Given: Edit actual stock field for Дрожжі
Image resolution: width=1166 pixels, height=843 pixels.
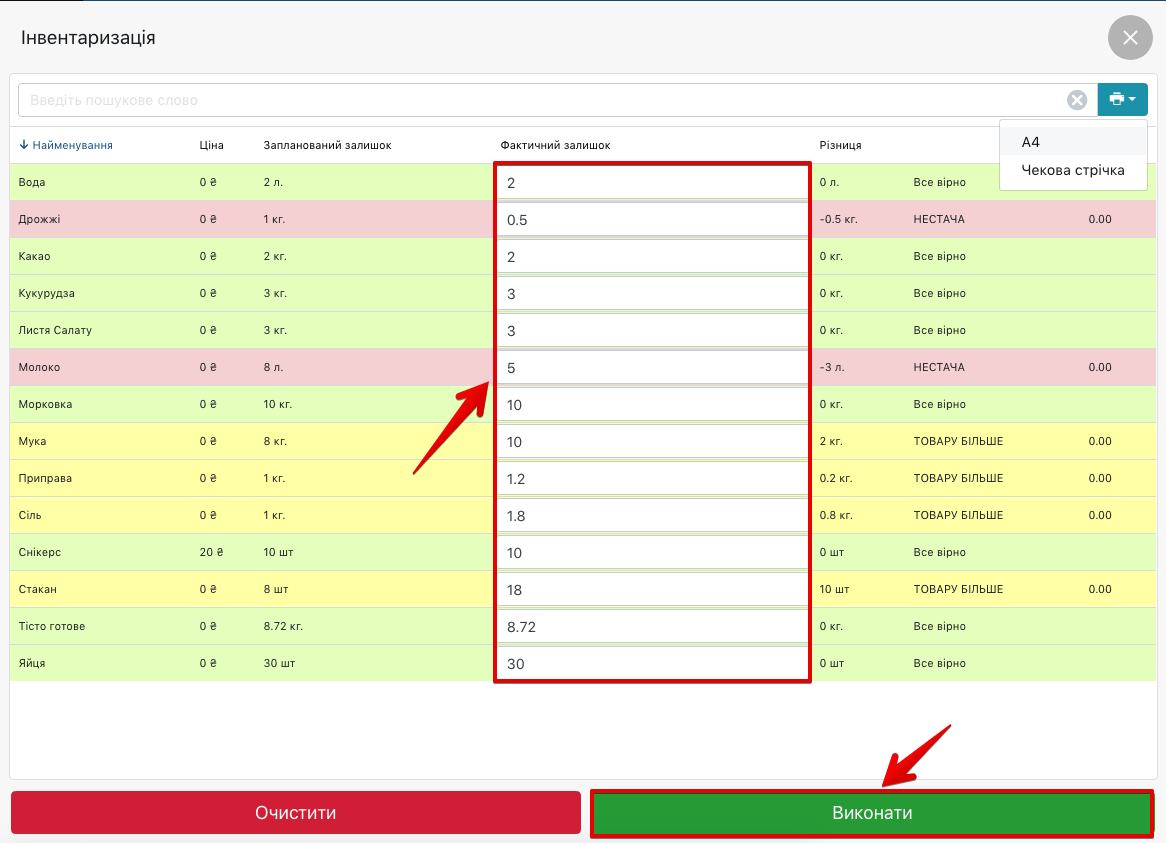Looking at the screenshot, I should point(652,220).
